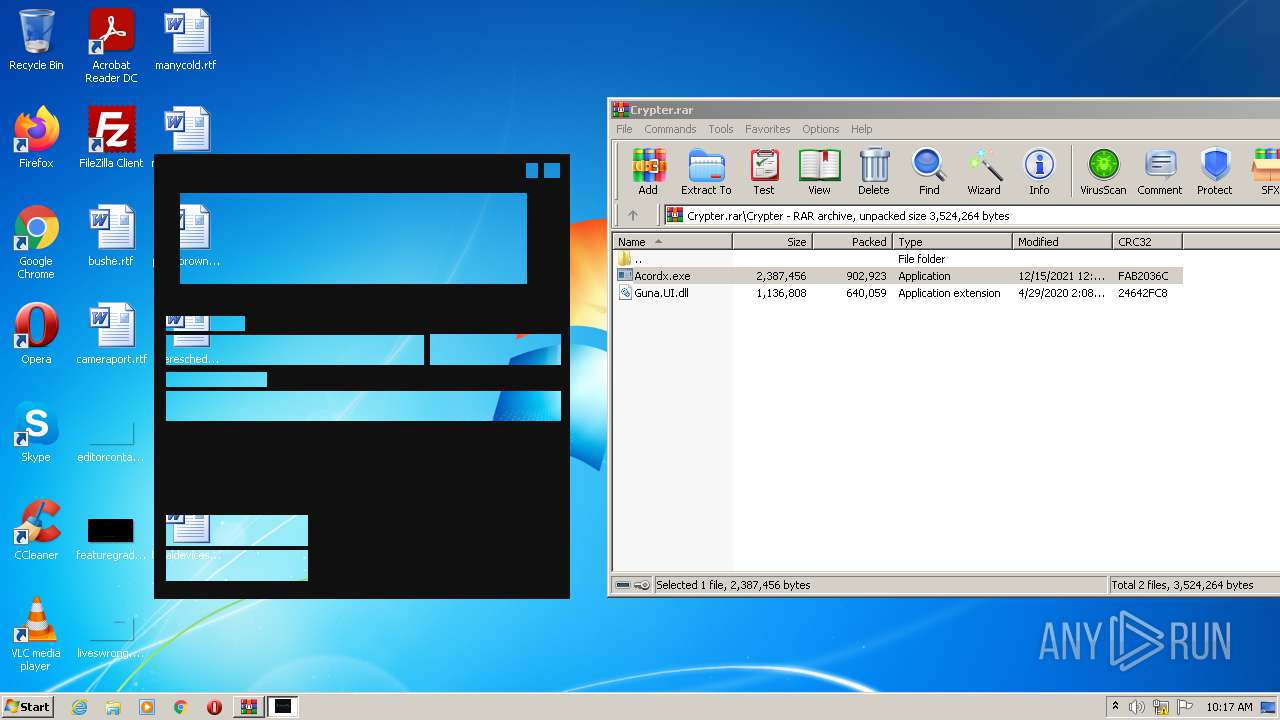
Task: Click the View file icon
Action: point(819,171)
